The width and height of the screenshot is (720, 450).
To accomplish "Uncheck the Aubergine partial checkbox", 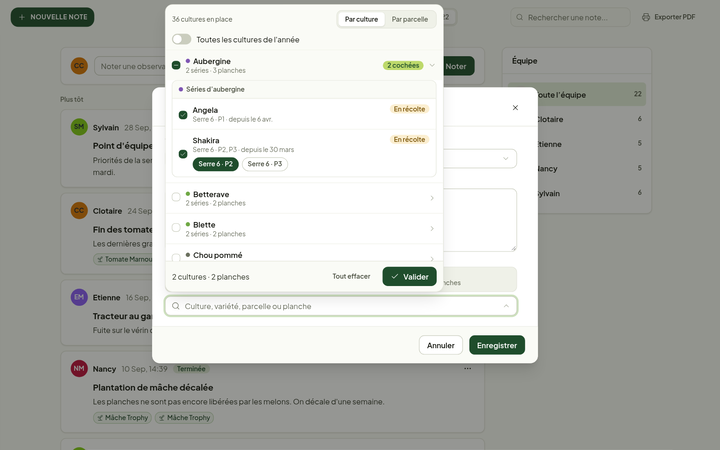I will click(x=176, y=65).
